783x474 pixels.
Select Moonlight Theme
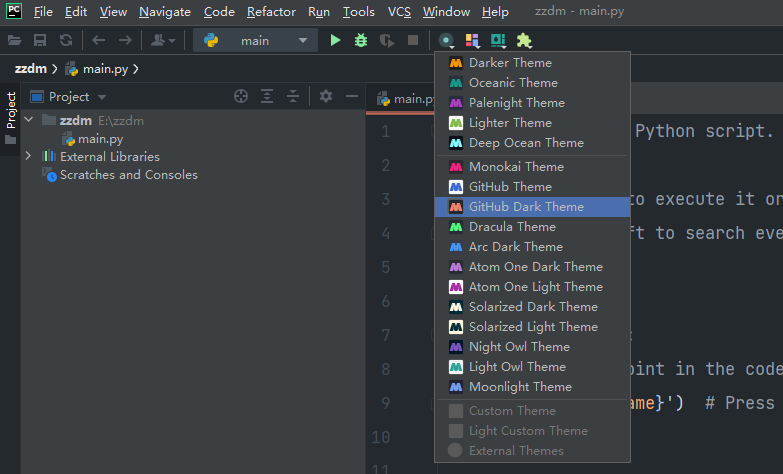point(532,387)
